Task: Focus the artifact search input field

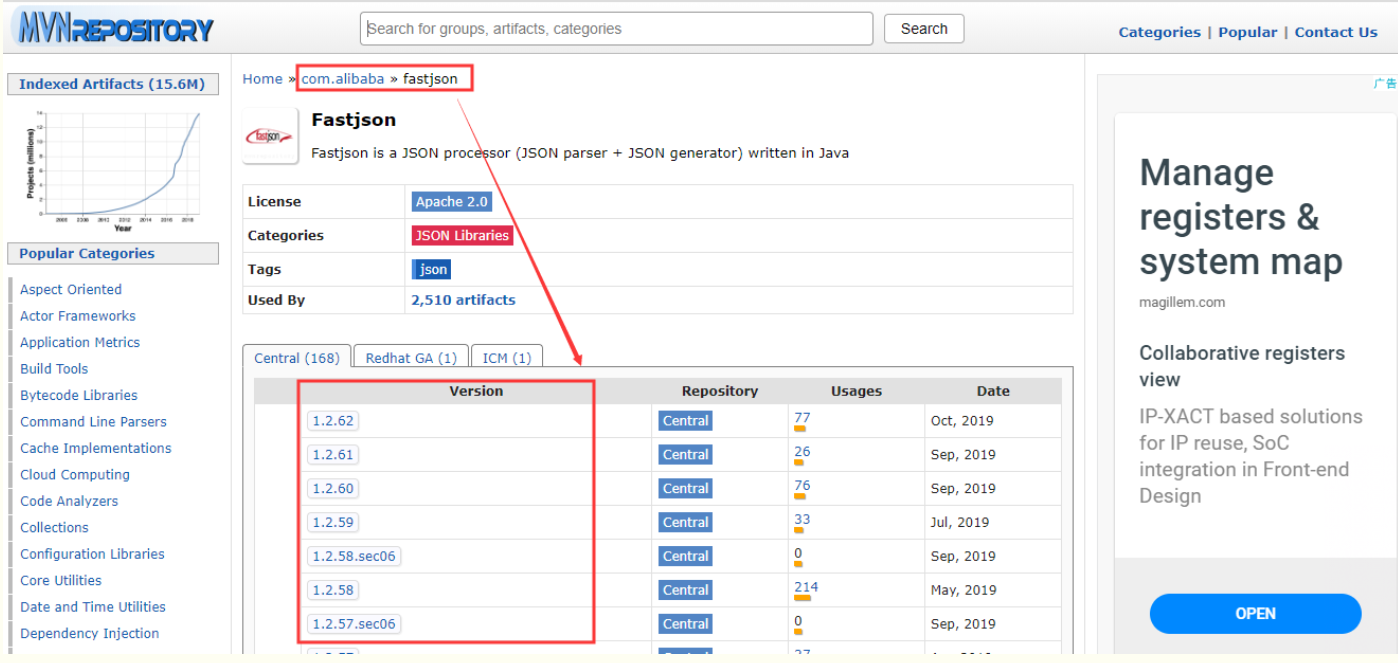Action: click(x=616, y=29)
